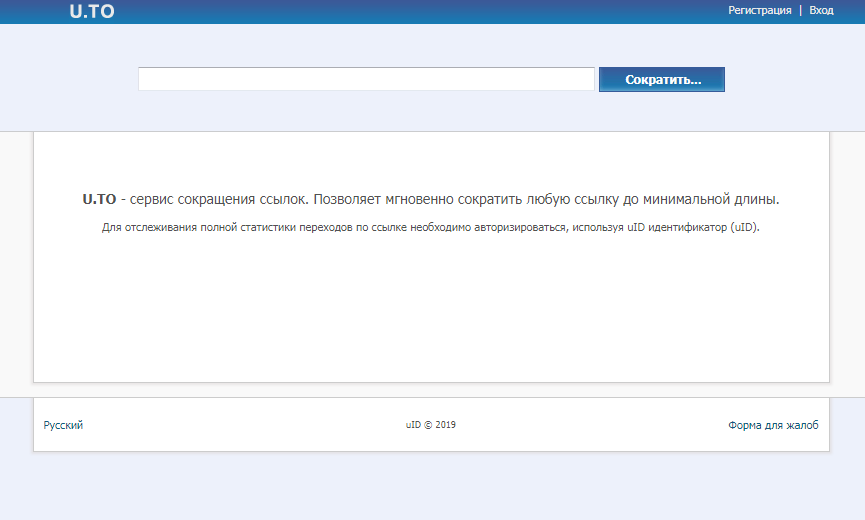Open the Форма для жалоб link
The width and height of the screenshot is (865, 520).
tap(773, 425)
